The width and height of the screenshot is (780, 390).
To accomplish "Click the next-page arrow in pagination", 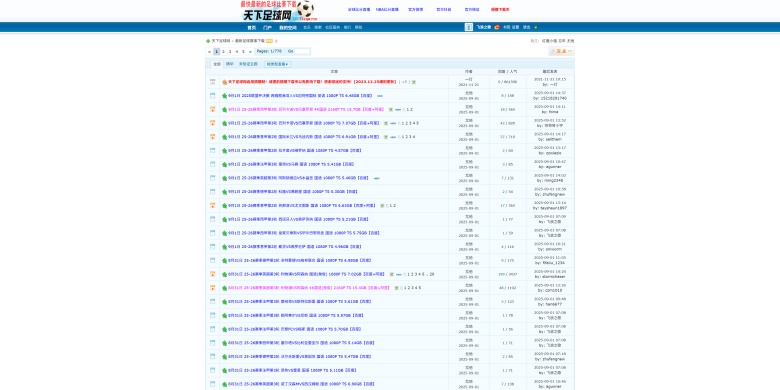I will pyautogui.click(x=250, y=51).
